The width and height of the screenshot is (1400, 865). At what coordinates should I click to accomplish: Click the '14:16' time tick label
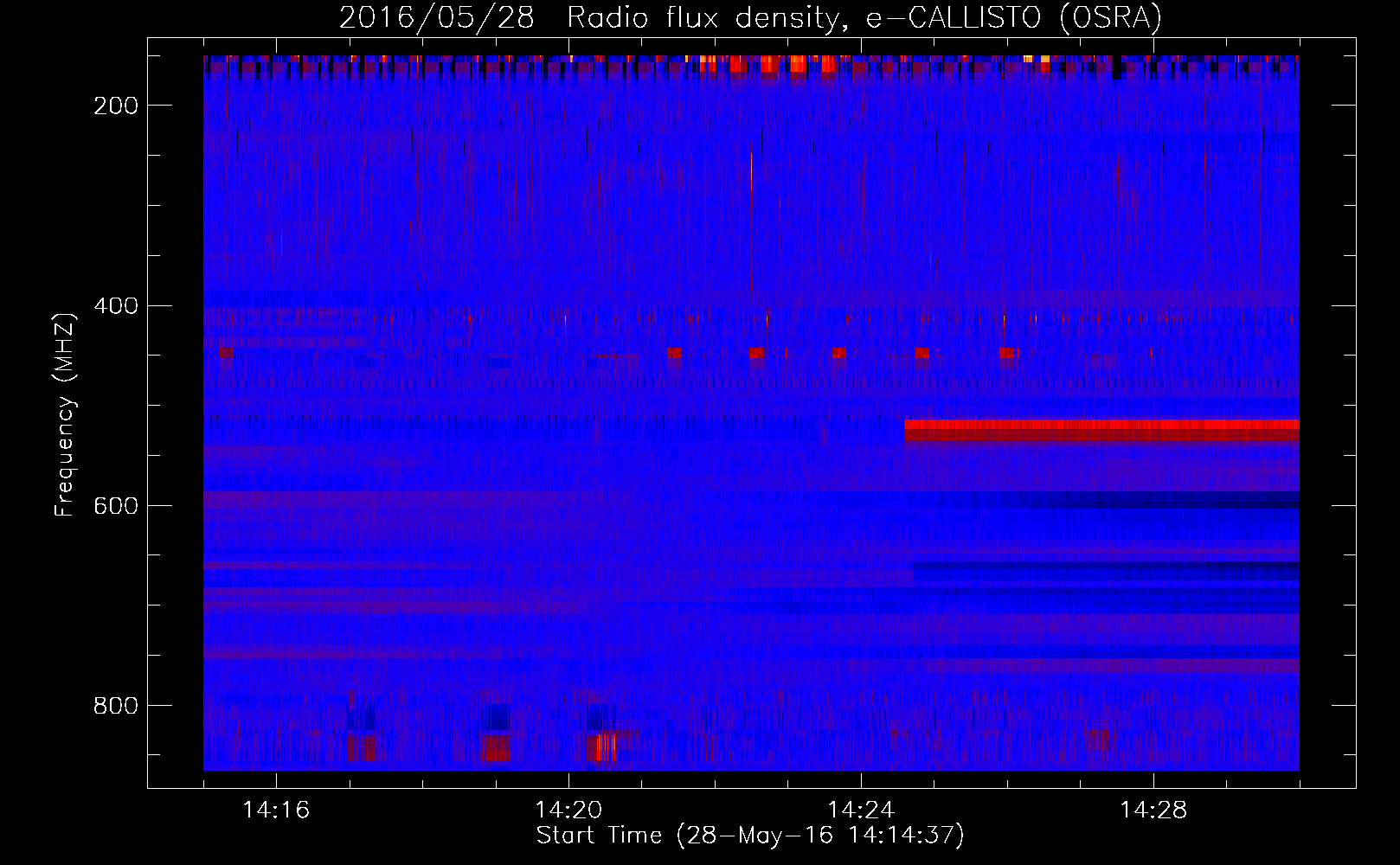(x=276, y=811)
